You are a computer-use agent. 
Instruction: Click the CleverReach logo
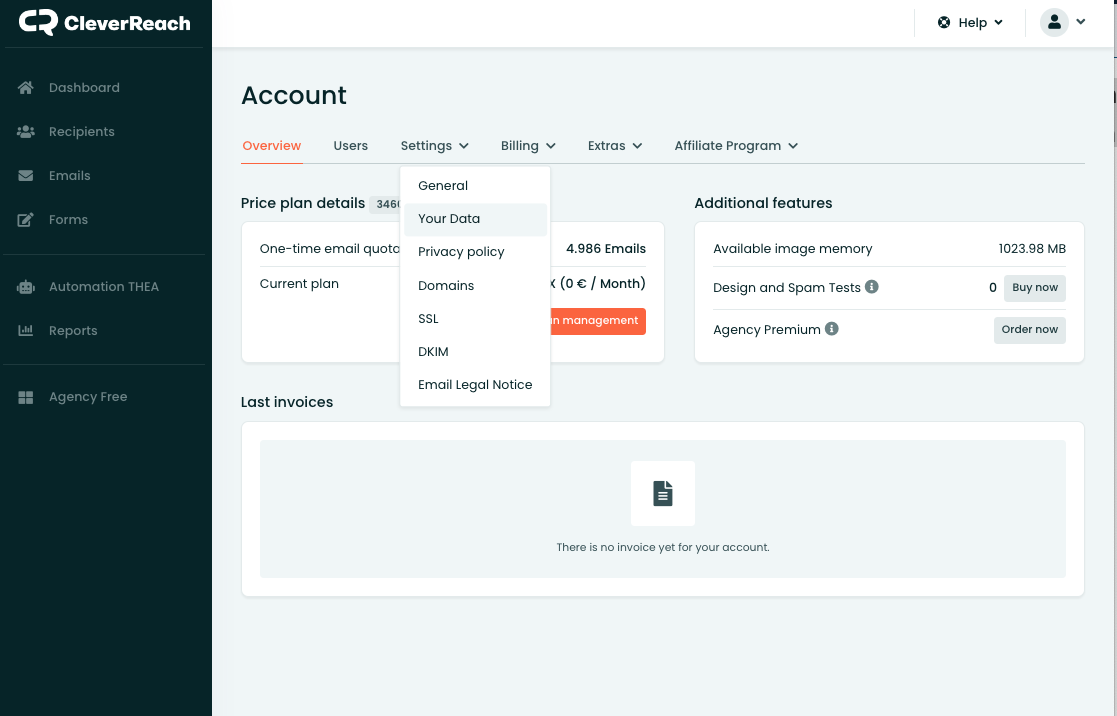pos(103,22)
